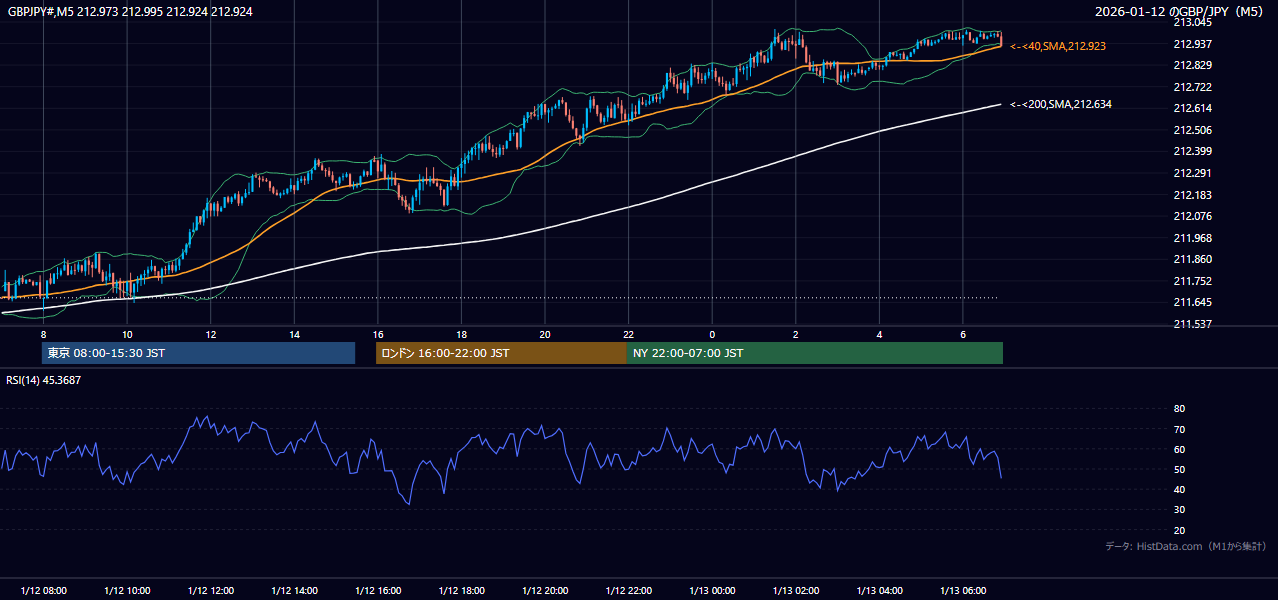Click price axis value 212.829
Viewport: 1278px width, 600px height.
[x=1192, y=65]
